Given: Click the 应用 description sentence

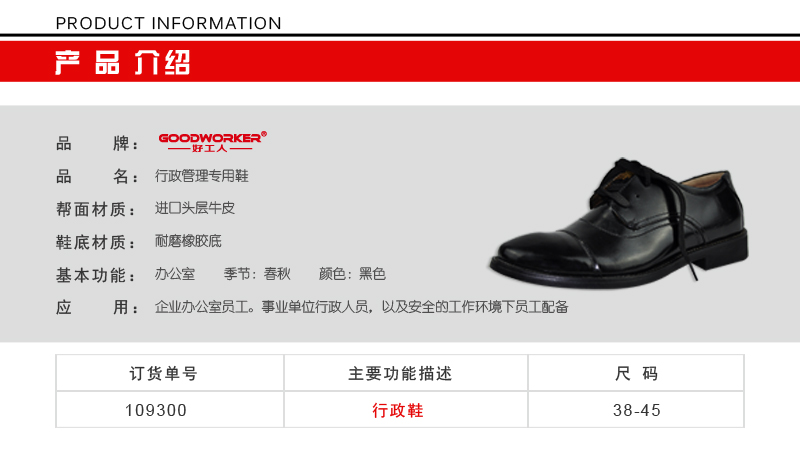Looking at the screenshot, I should click(x=362, y=307).
